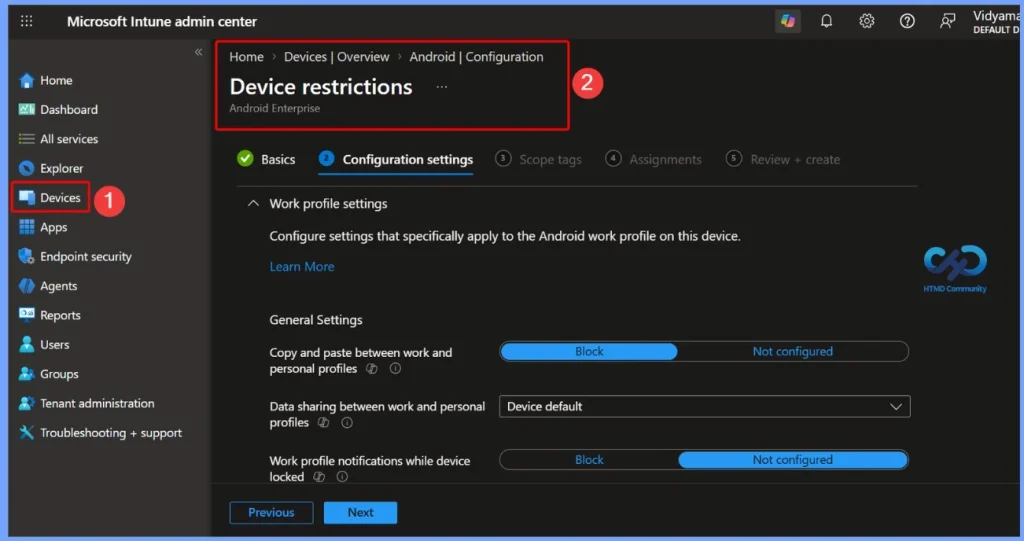This screenshot has height=541, width=1024.
Task: Set Work profile notifications to Block
Action: tap(589, 460)
